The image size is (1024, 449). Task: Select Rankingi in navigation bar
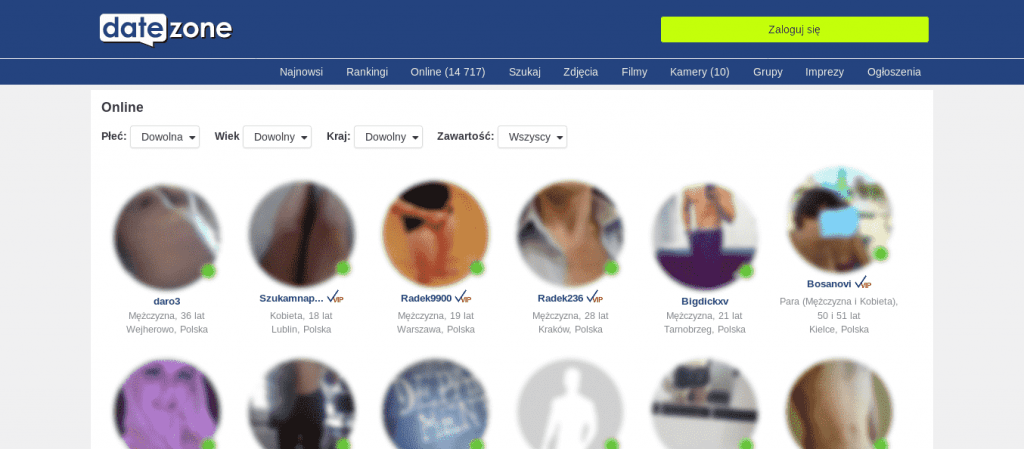tap(367, 72)
